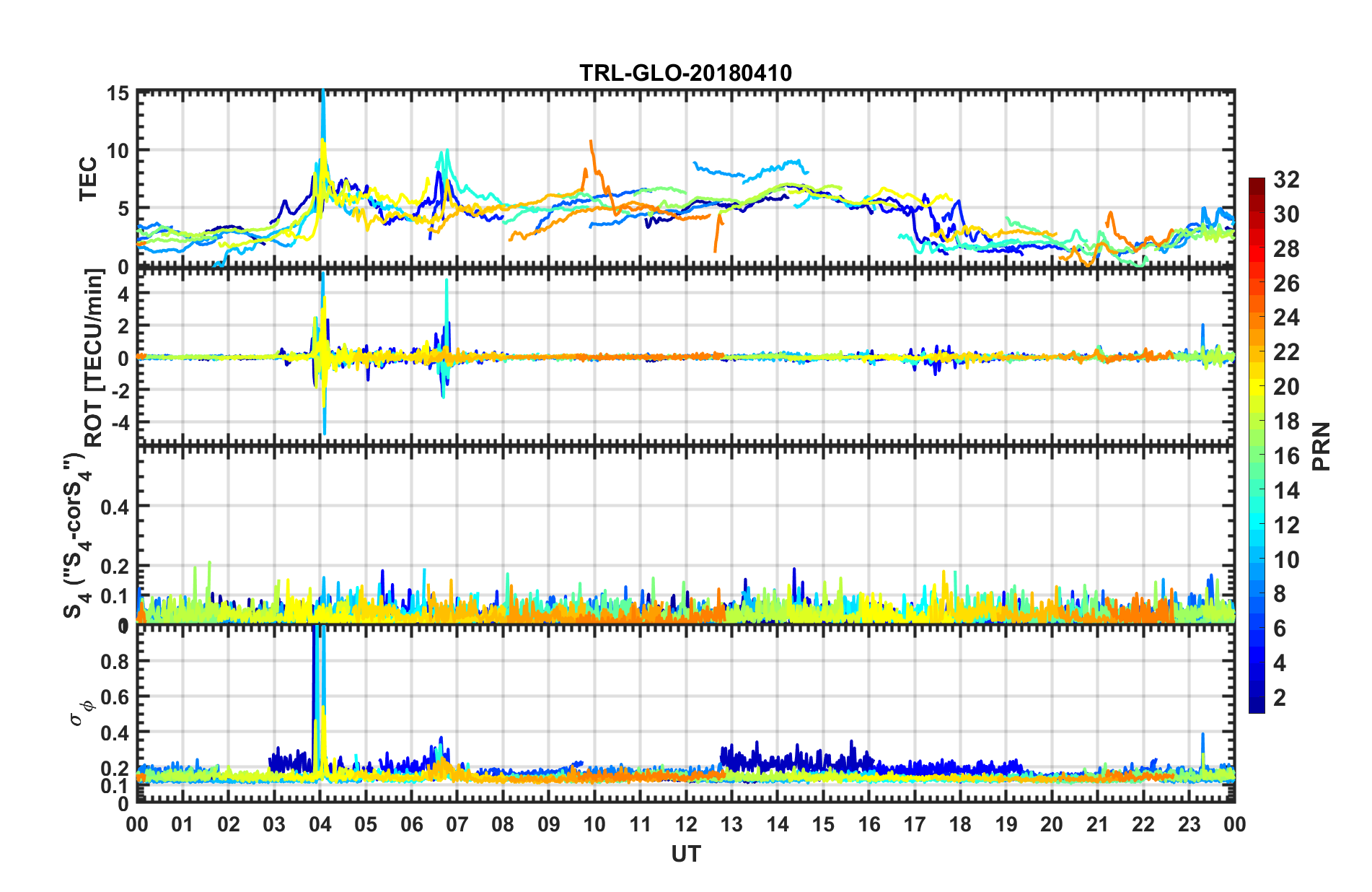Screen dimensions: 1372x892
Task: Select TEC panel y-tick label 10
Action: 118,152
